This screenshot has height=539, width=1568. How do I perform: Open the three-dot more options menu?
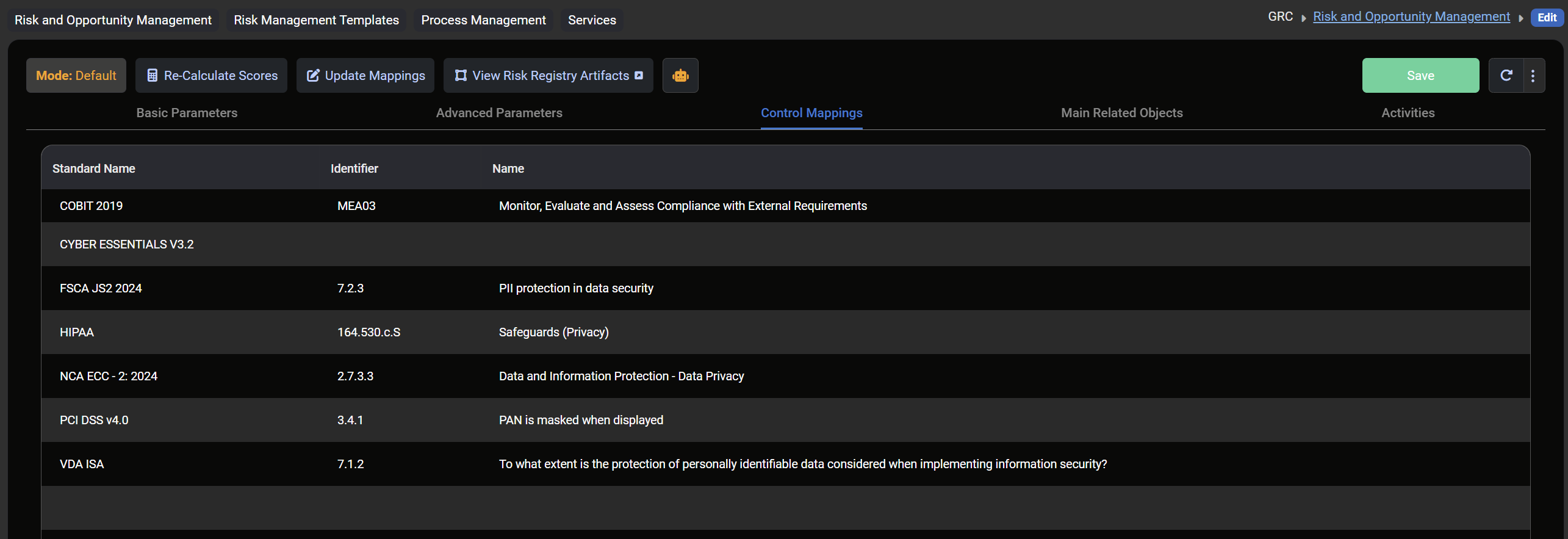[x=1533, y=76]
